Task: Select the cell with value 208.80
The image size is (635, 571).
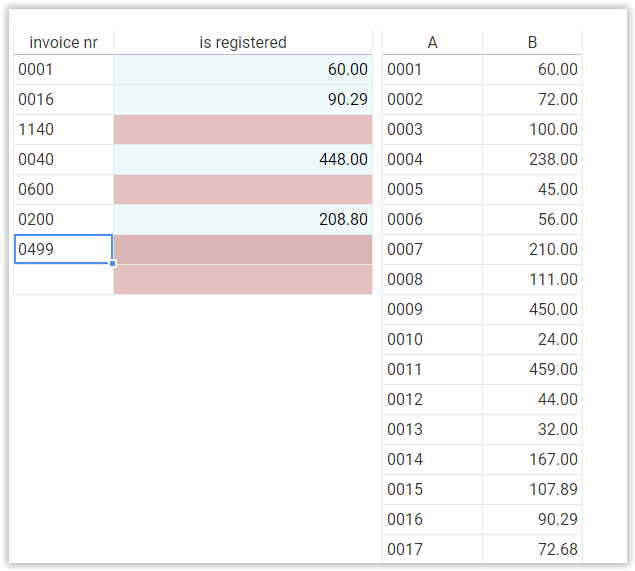Action: point(243,219)
